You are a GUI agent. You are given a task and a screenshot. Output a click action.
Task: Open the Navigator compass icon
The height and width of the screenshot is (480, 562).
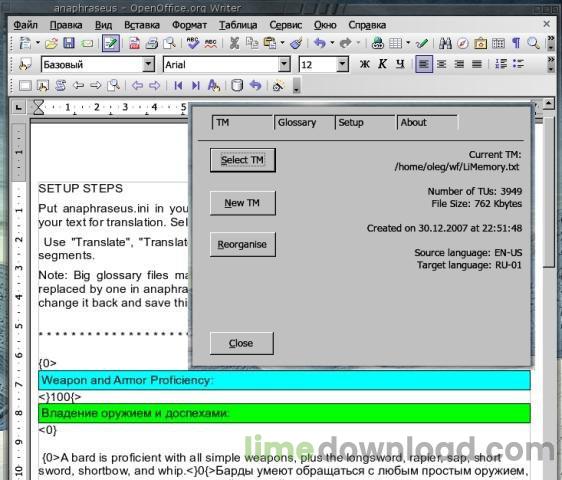click(463, 44)
